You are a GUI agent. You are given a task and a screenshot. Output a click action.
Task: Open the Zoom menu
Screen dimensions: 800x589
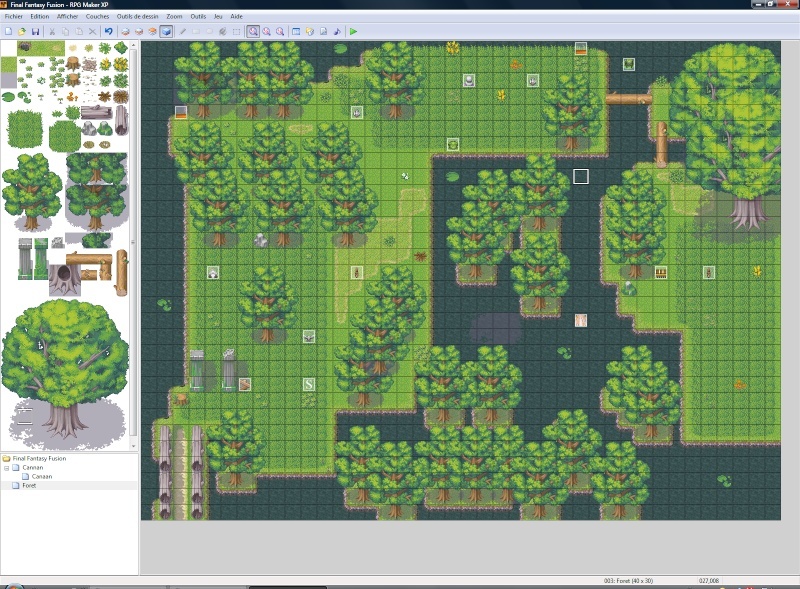(x=174, y=16)
